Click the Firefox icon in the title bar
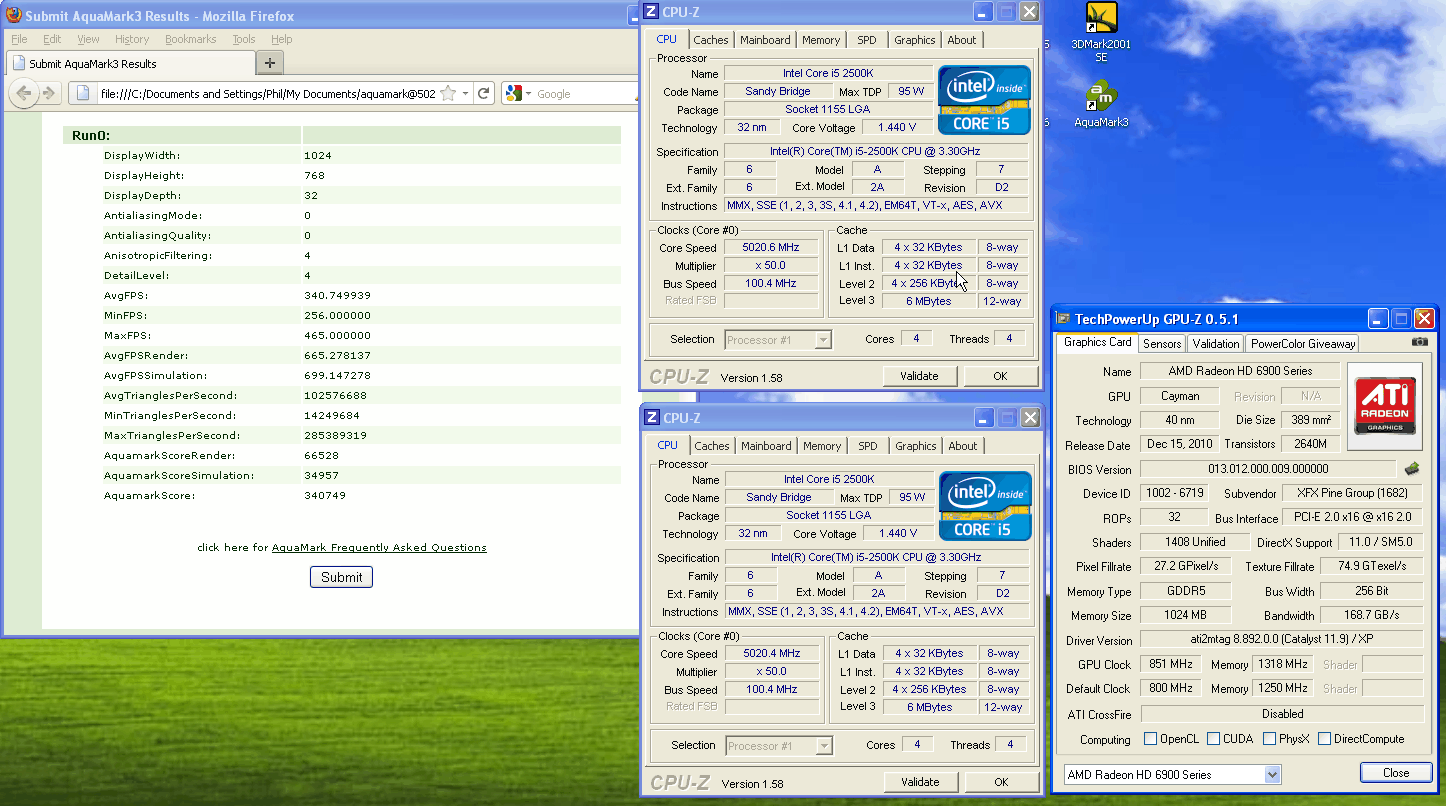1446x806 pixels. (x=13, y=15)
